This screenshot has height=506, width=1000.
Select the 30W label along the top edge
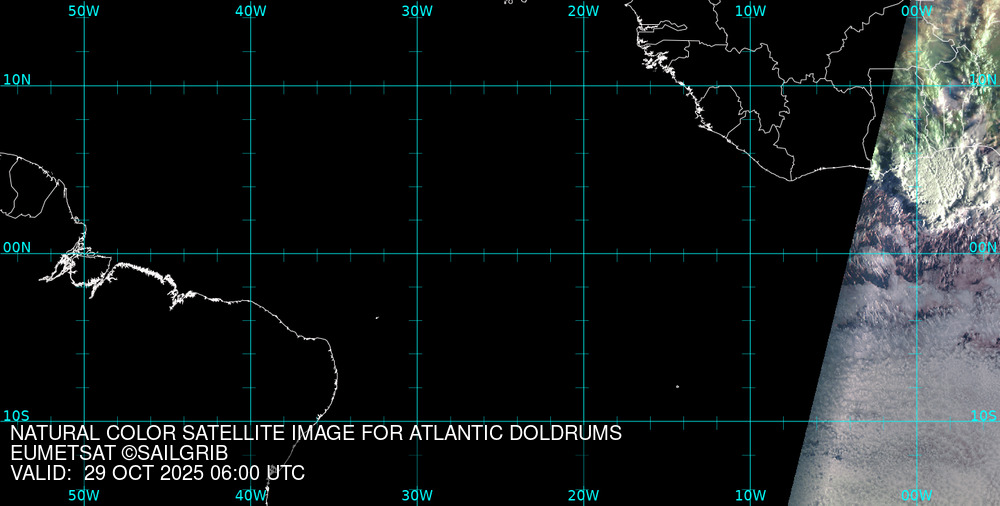tap(417, 11)
